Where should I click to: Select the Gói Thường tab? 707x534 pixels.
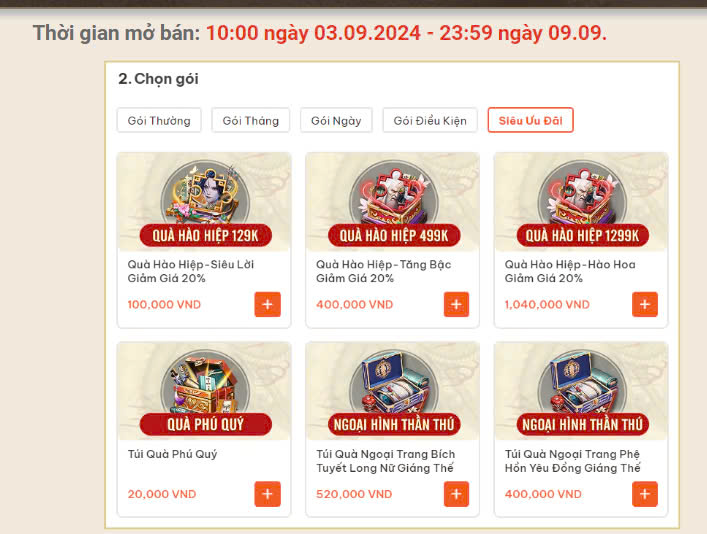(159, 120)
